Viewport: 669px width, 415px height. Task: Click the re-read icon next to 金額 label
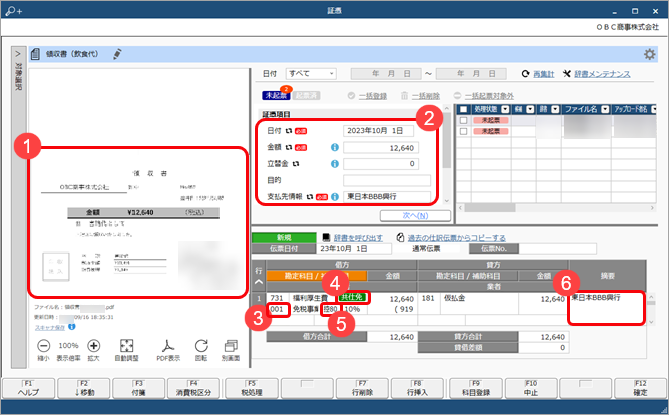[289, 147]
